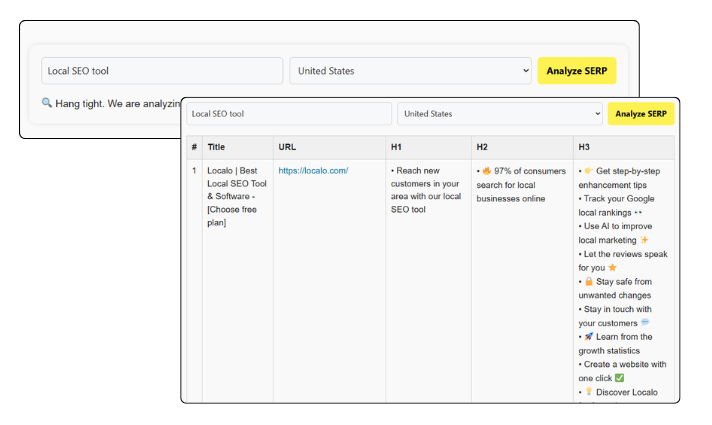Click '97% of consumers search' H2 text
This screenshot has width=712, height=425.
(x=521, y=185)
